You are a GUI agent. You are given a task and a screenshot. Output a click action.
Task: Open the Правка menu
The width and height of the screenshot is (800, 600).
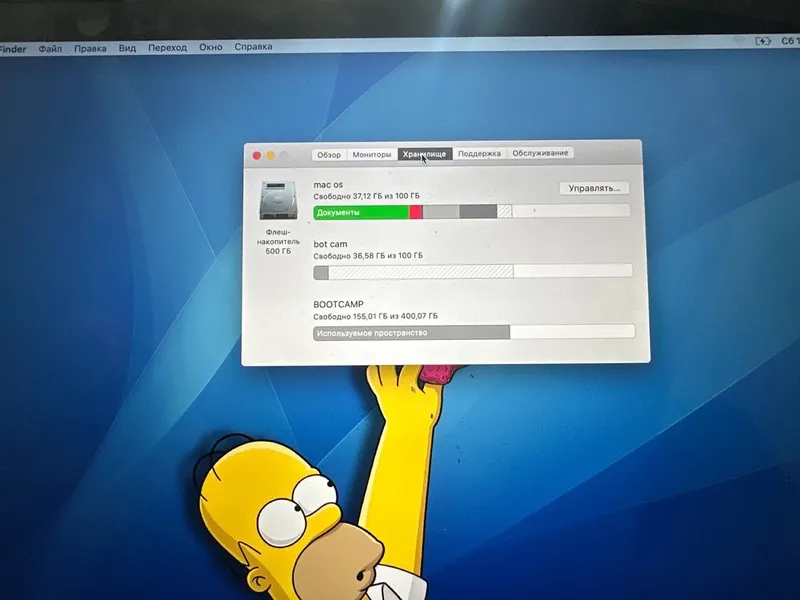[x=90, y=48]
